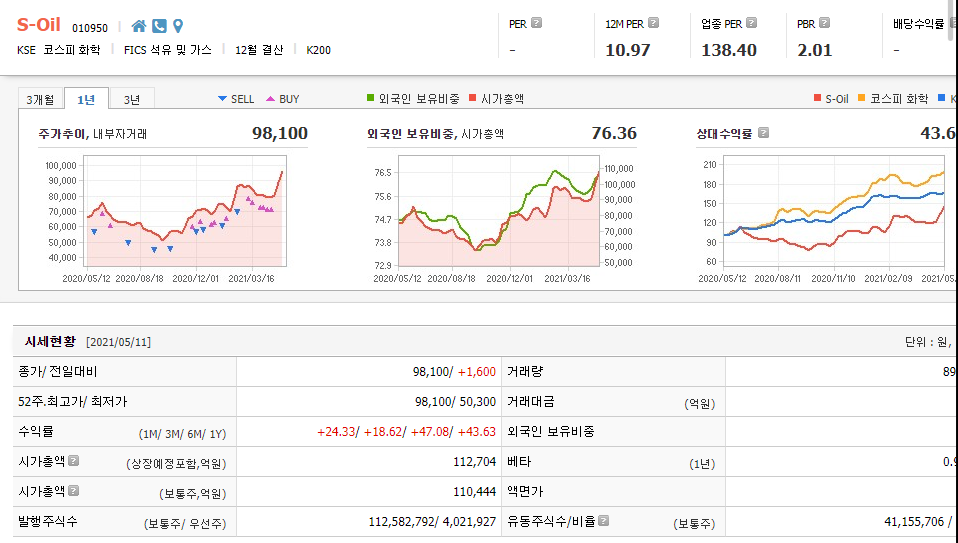Screen dimensions: 958x543
Task: Click the 외국인 보유비중 chart
Action: click(x=499, y=211)
